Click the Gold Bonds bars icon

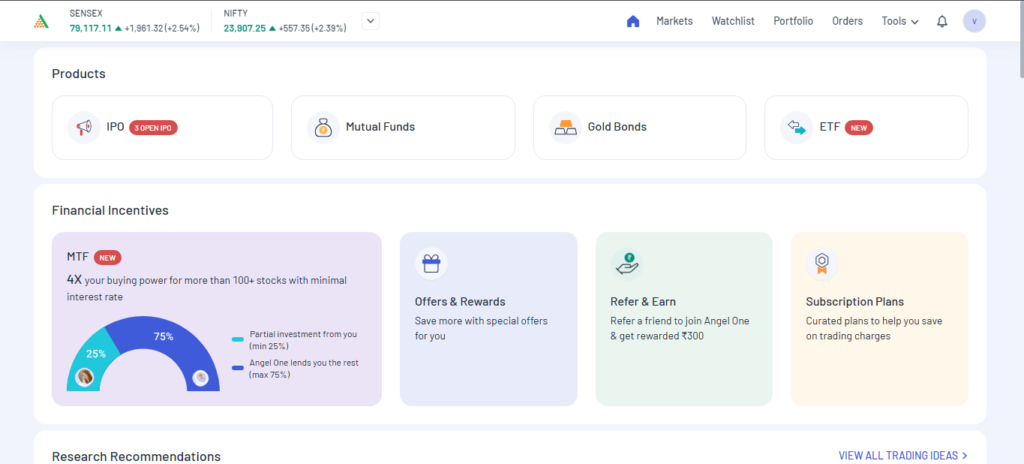click(566, 127)
